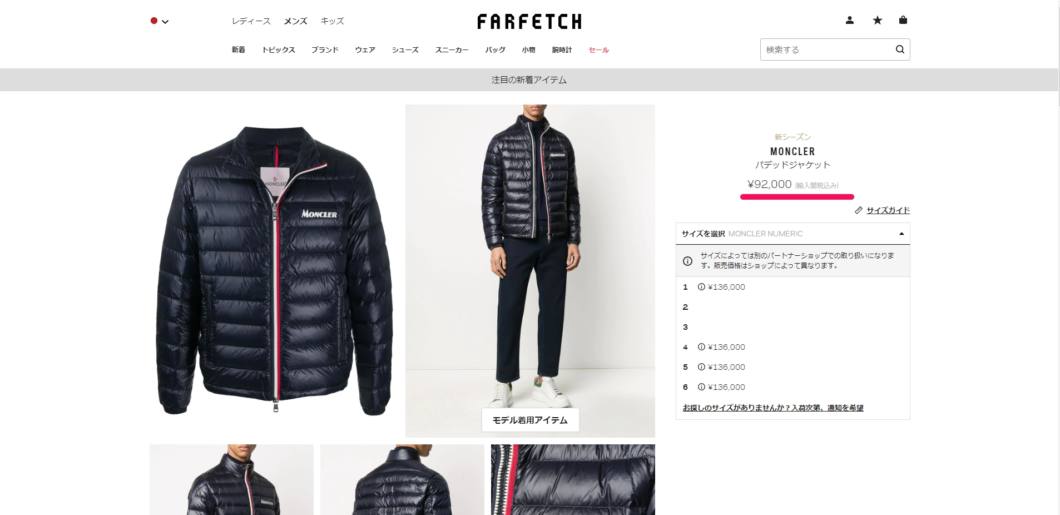Click the search magnifier icon

click(900, 49)
